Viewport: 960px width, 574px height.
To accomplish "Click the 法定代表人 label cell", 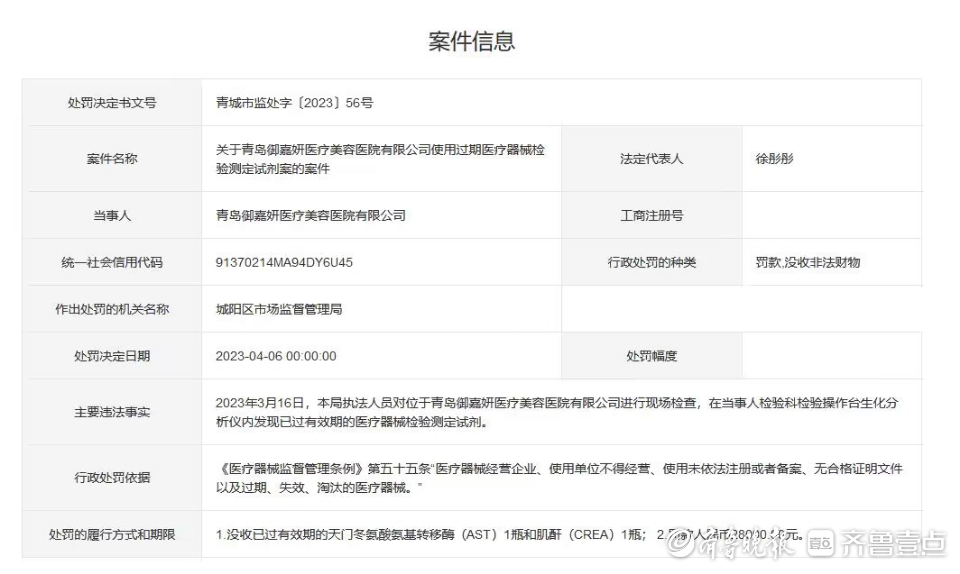I will click(x=651, y=159).
